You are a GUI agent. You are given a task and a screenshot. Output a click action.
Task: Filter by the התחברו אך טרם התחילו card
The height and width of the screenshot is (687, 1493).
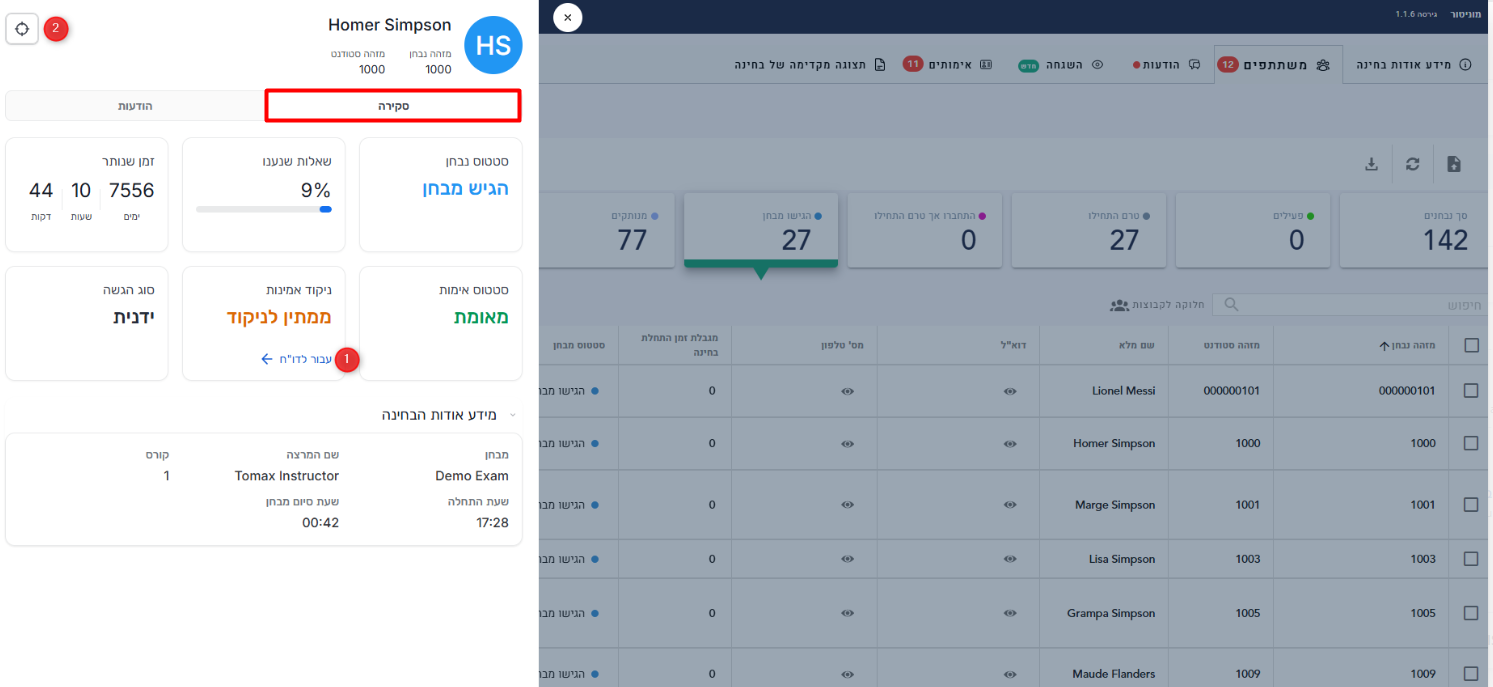point(925,230)
